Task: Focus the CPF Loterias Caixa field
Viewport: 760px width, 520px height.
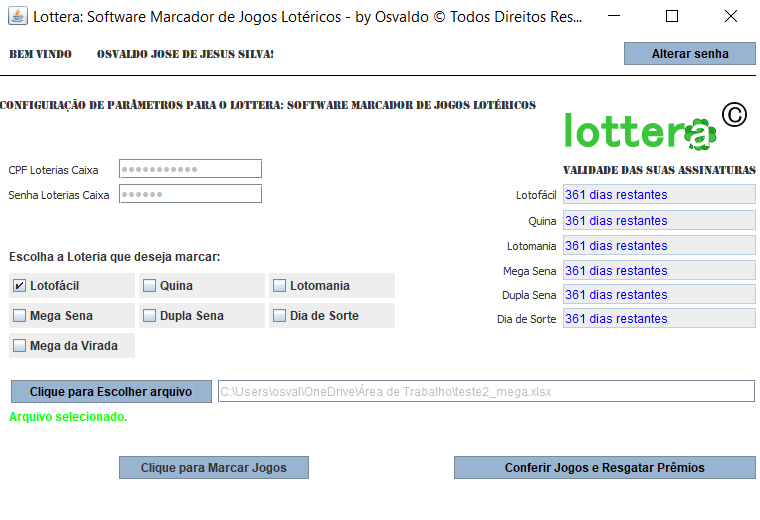Action: [190, 169]
